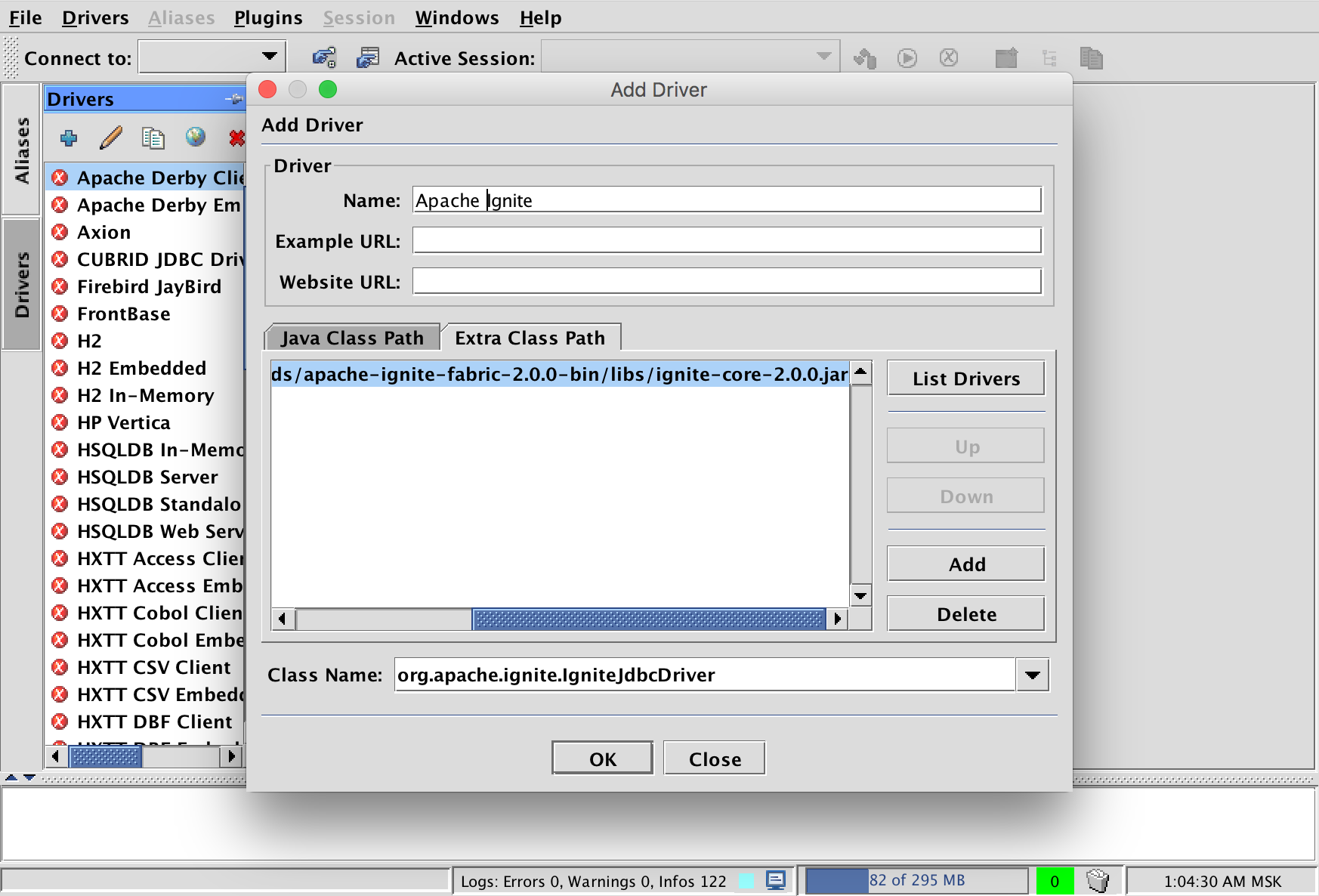Click the grayed documents icon at toolbar end
Image resolution: width=1319 pixels, height=896 pixels.
pos(1092,58)
